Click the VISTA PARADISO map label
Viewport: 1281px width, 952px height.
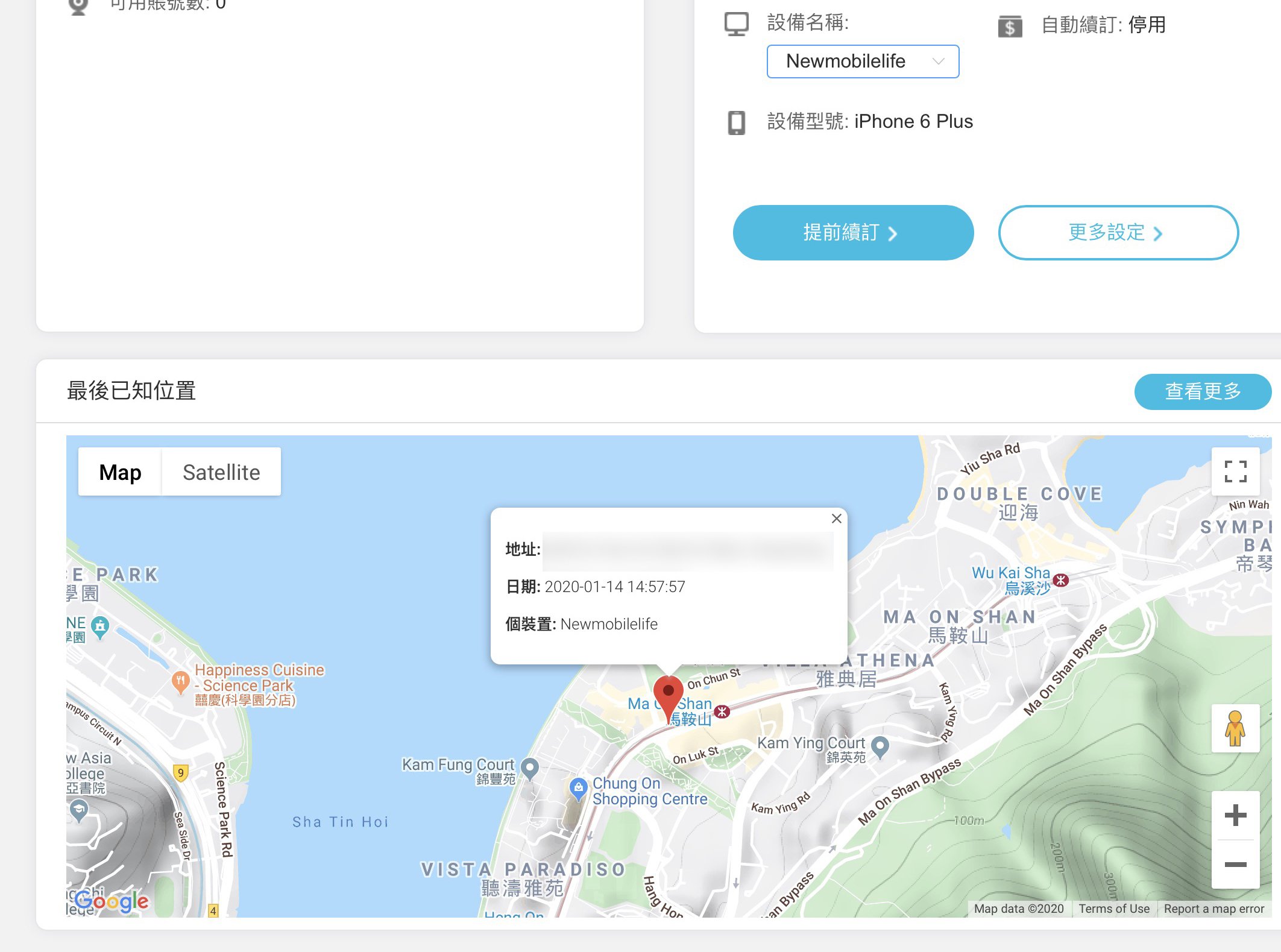point(523,869)
